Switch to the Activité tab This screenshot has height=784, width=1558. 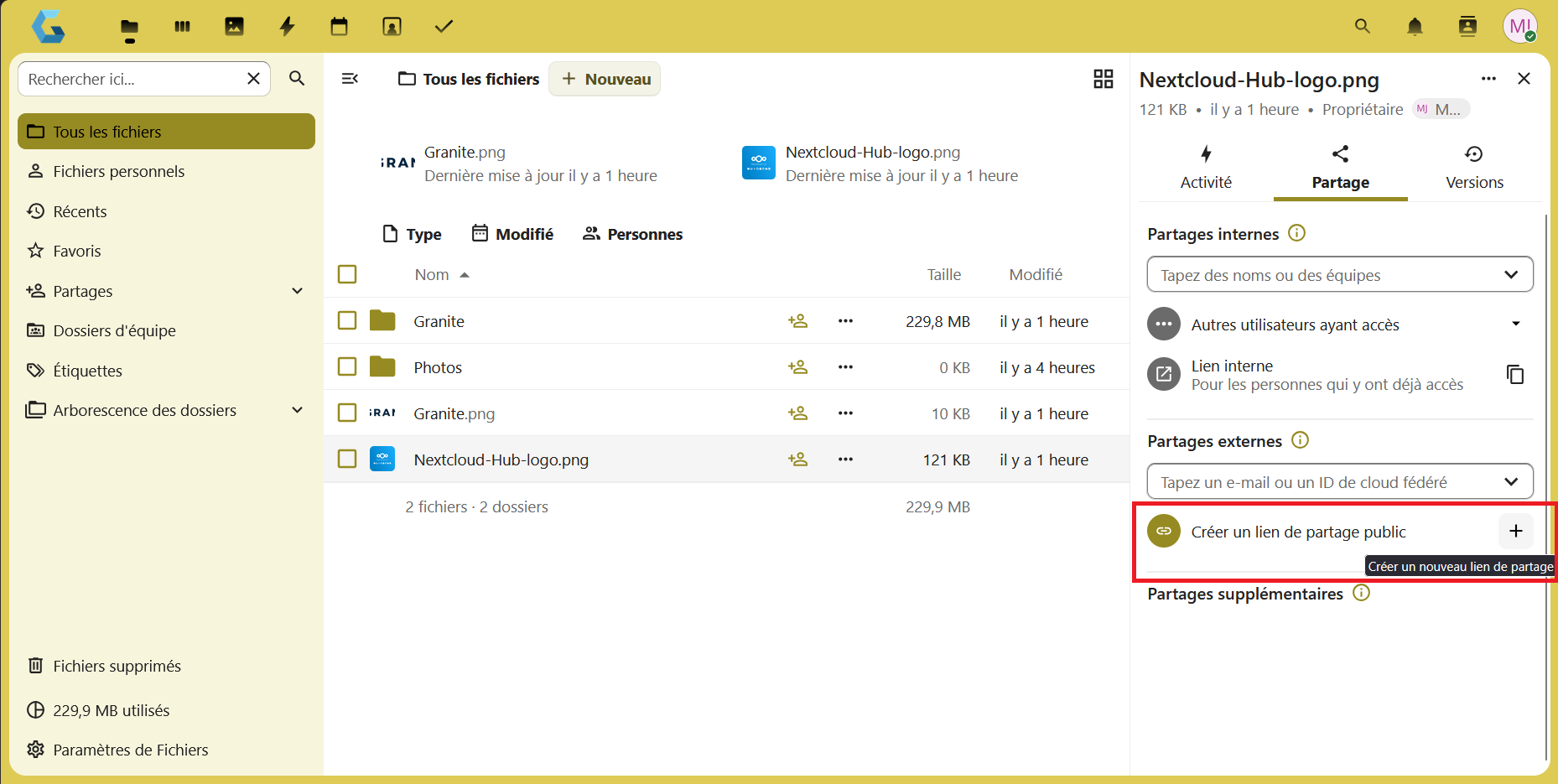(1206, 168)
